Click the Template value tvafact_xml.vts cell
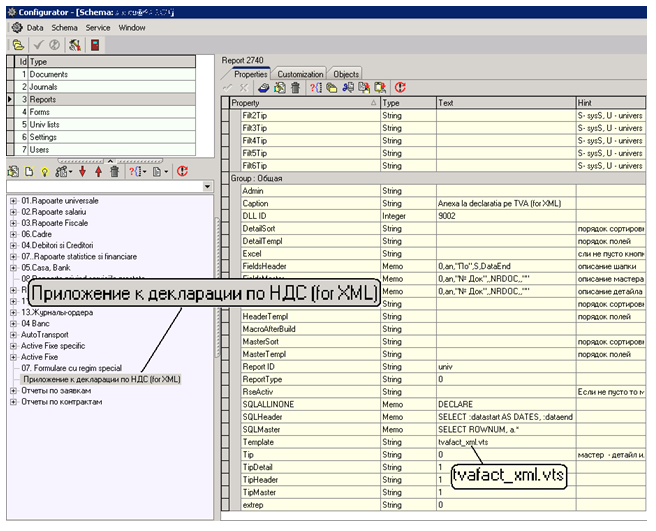The height and width of the screenshot is (531, 656). tap(506, 442)
